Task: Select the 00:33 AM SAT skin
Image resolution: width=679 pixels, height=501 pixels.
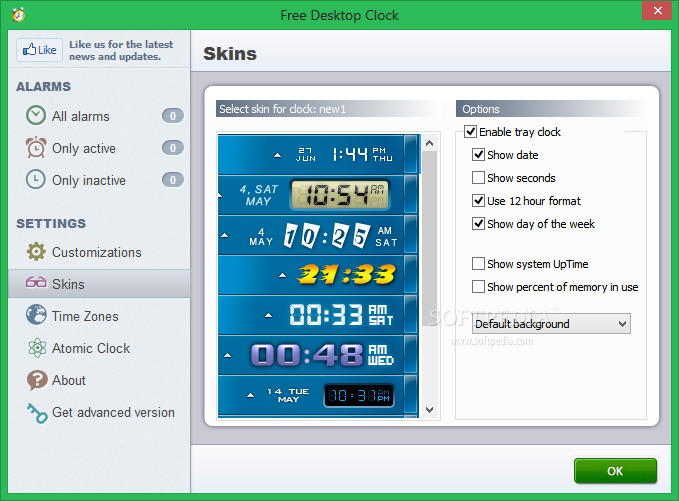Action: coord(318,315)
